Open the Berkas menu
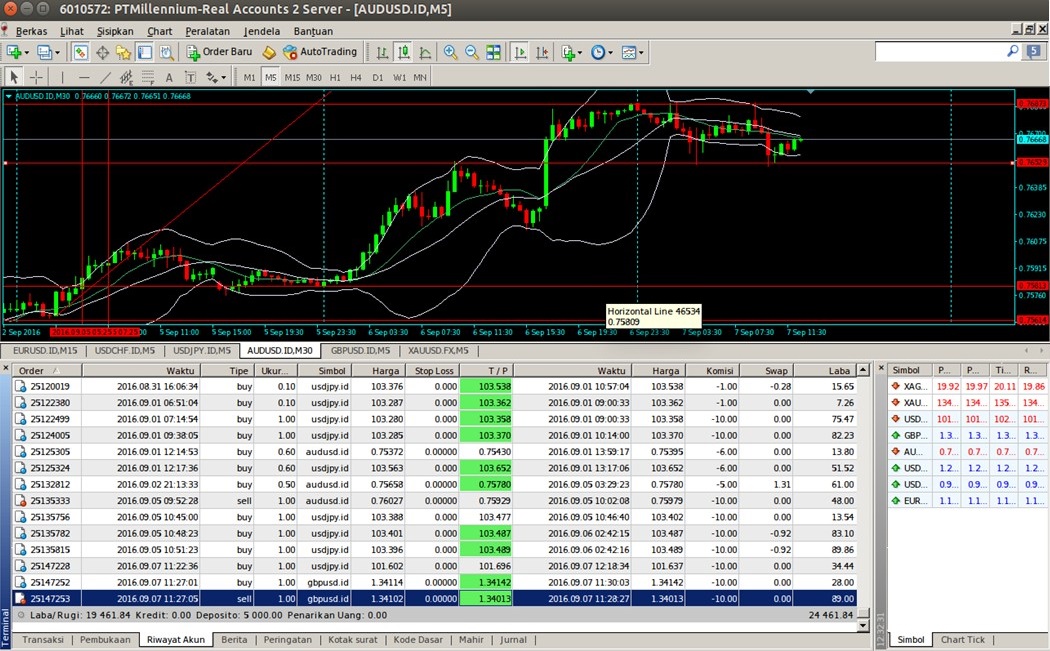The image size is (1050, 651). pos(31,31)
